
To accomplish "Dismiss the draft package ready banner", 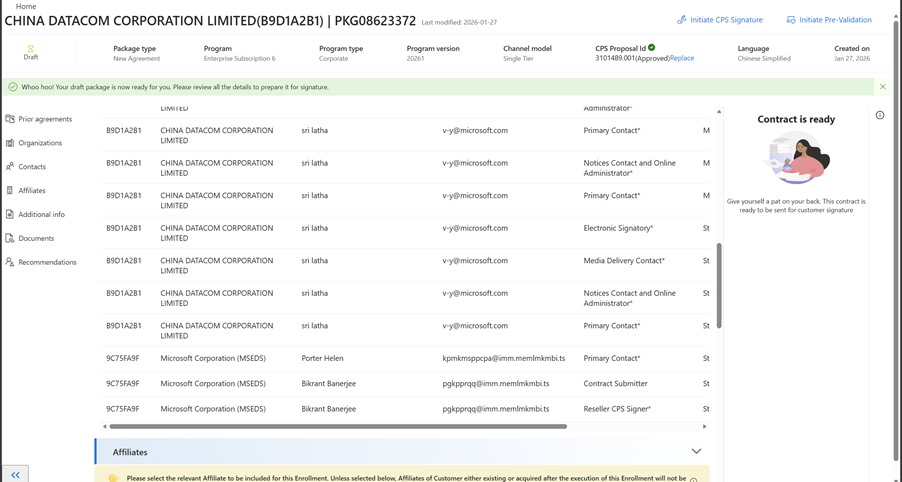I will tap(882, 87).
